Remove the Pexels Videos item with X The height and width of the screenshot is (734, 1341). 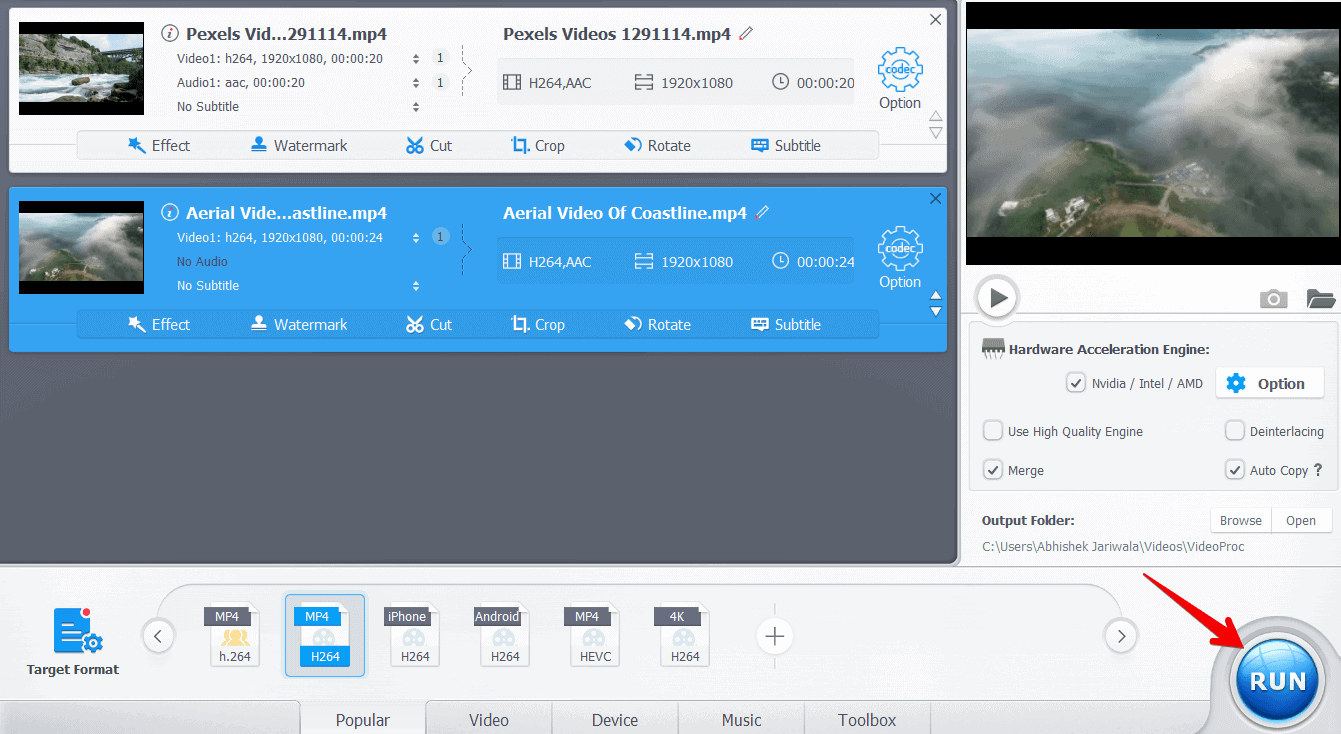(x=935, y=19)
